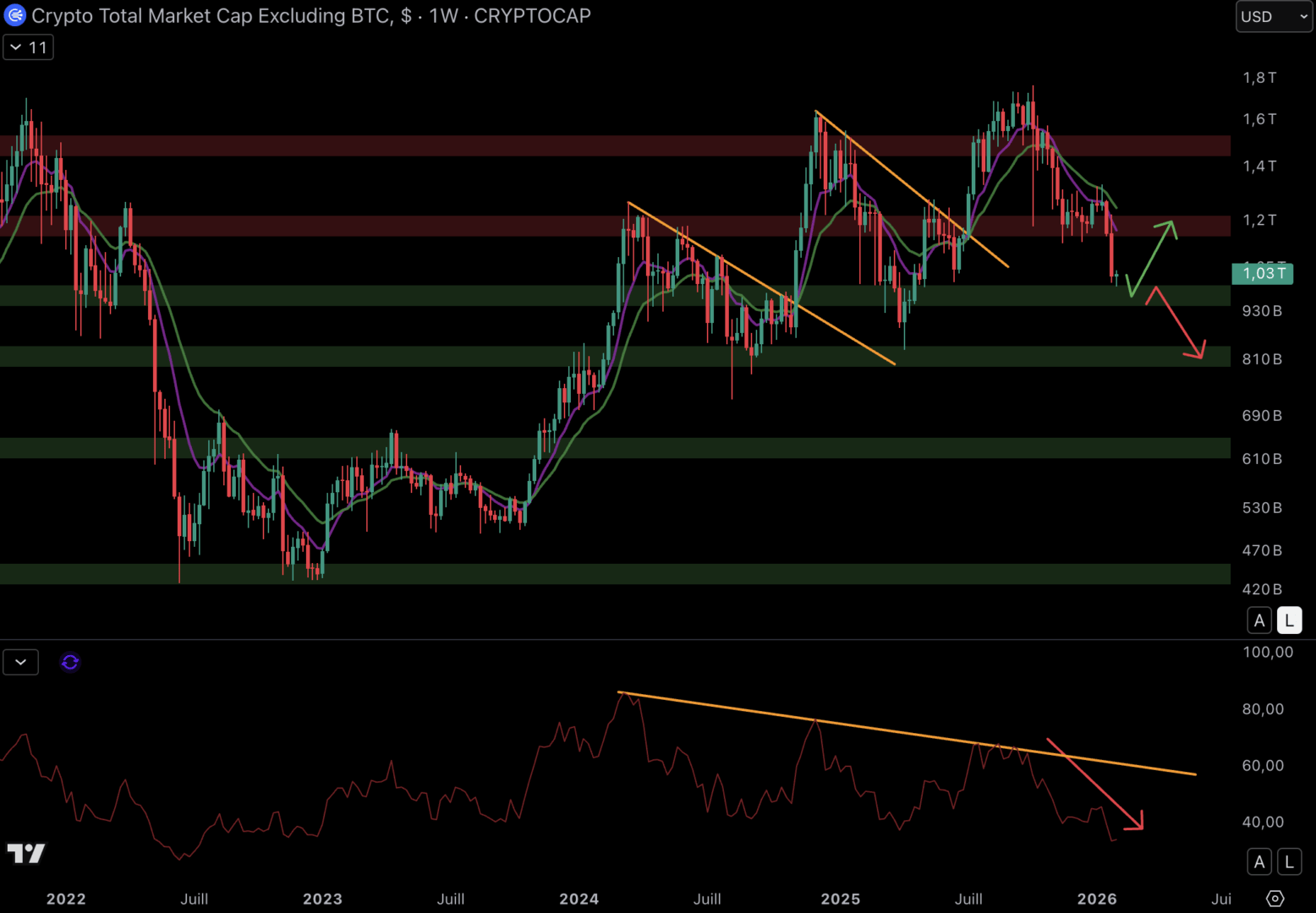This screenshot has width=1316, height=913.
Task: Toggle log scale L on main price pane
Action: [x=1289, y=621]
